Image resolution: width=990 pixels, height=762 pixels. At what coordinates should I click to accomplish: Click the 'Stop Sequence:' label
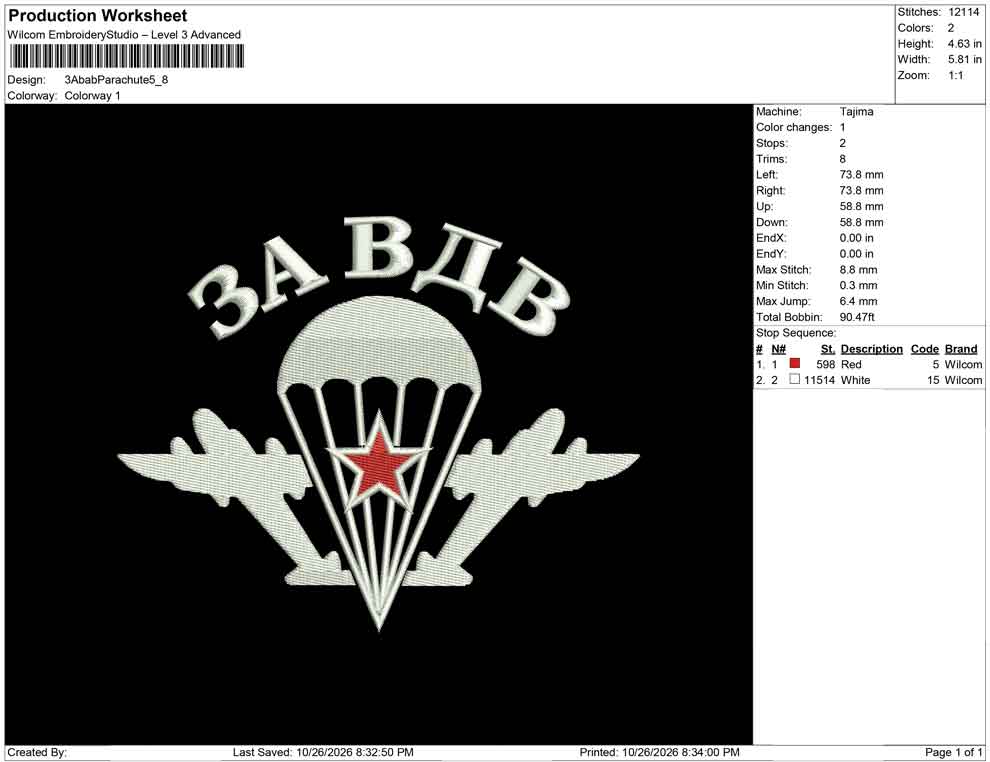pyautogui.click(x=796, y=333)
